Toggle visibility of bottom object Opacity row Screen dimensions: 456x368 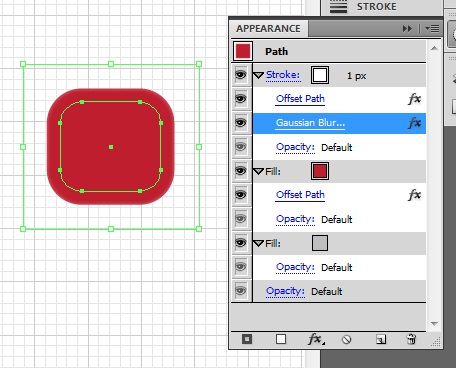241,291
